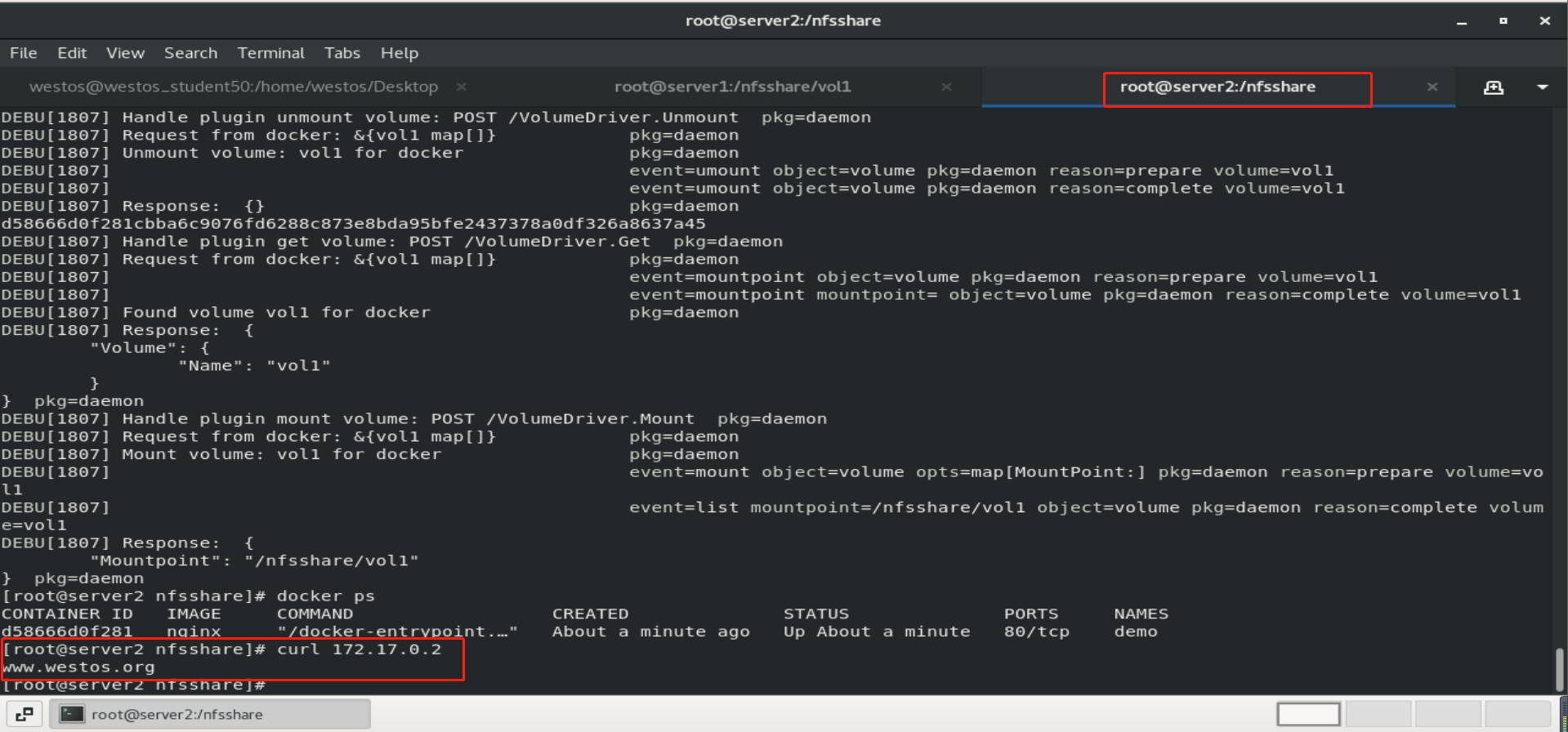Click the 'curl 172.17.0.2' command
Screen dimensions: 1568x732
pos(359,649)
